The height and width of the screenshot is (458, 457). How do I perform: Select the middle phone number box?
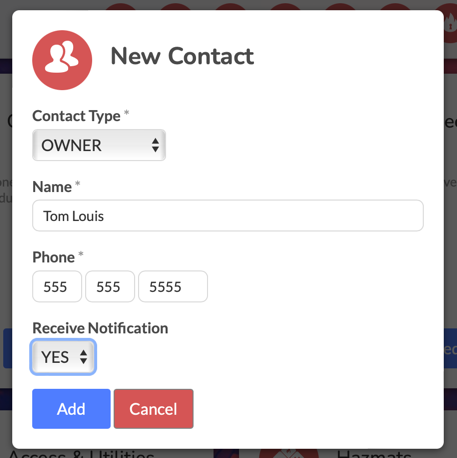(110, 286)
